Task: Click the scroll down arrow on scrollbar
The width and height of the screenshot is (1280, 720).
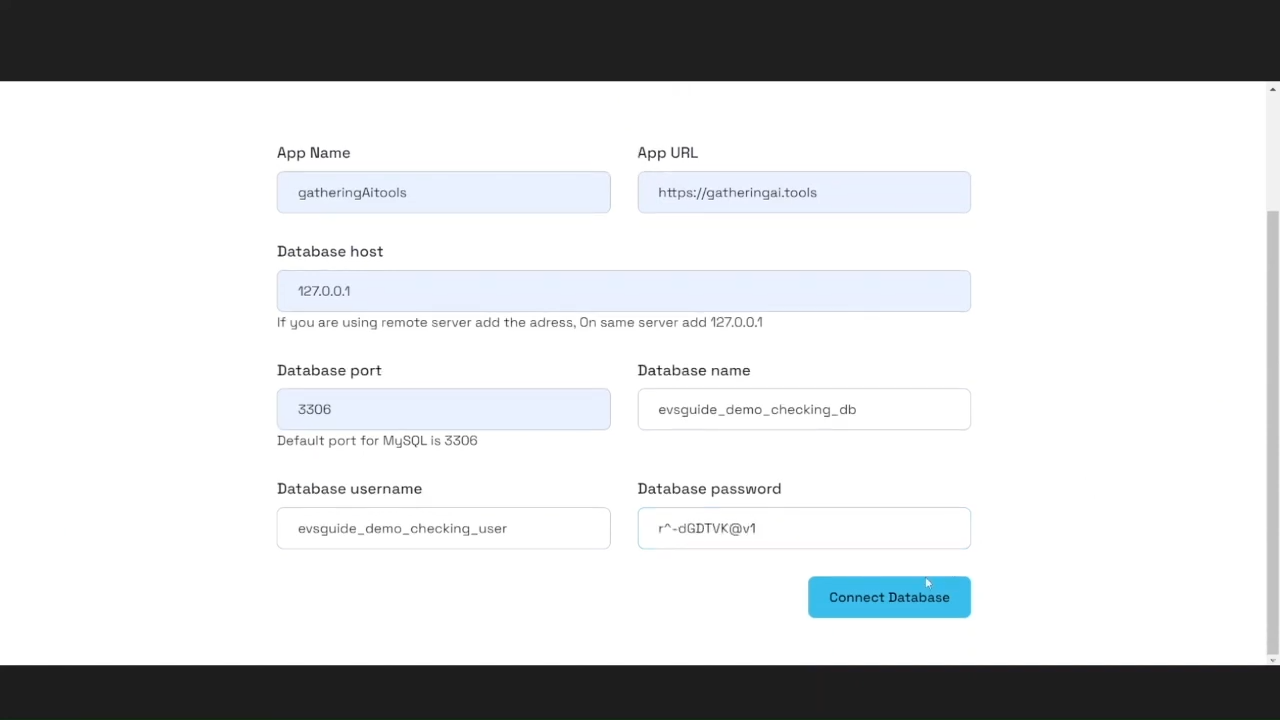Action: pyautogui.click(x=1272, y=658)
